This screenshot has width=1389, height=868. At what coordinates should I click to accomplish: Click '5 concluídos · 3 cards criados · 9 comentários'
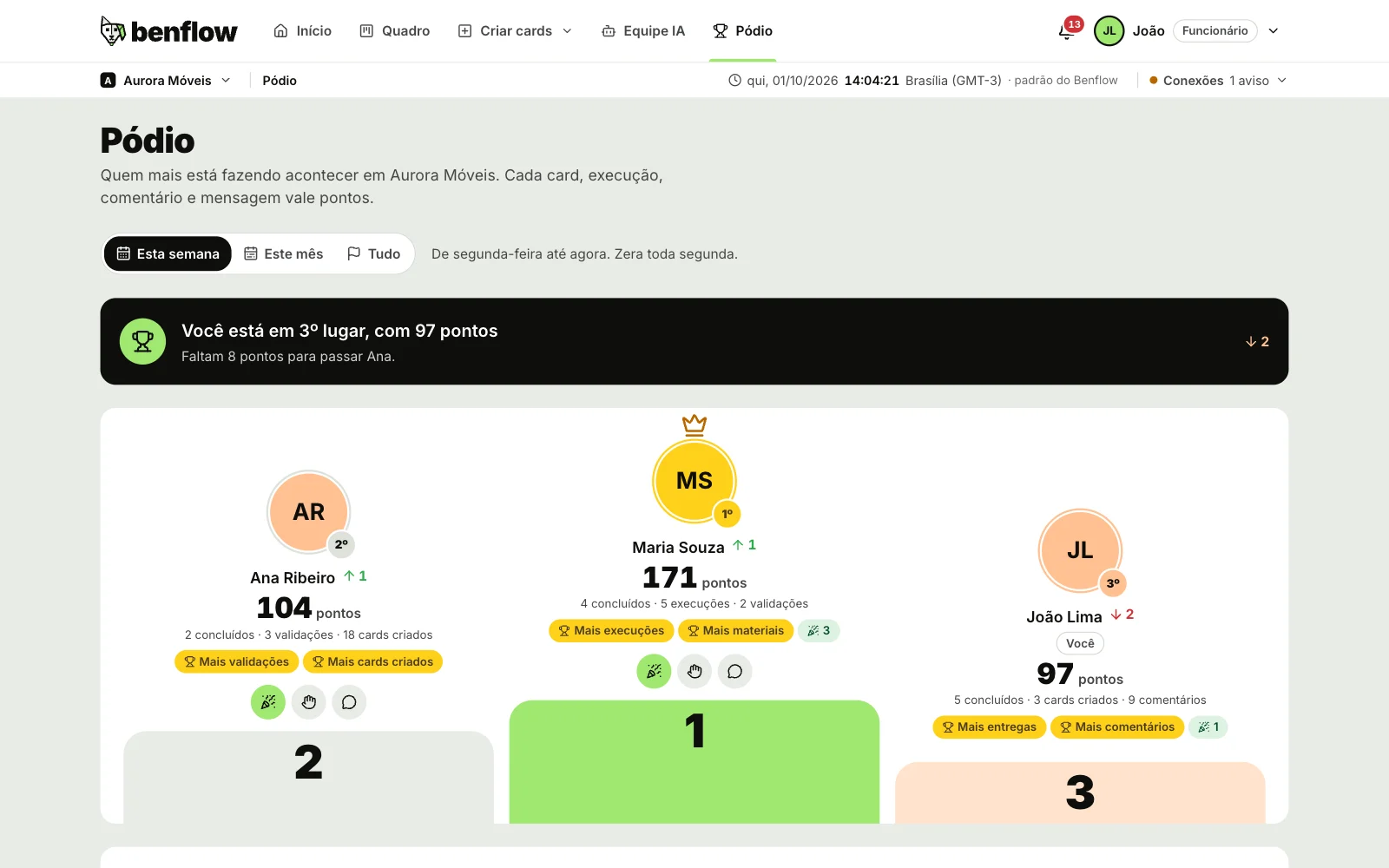tap(1080, 700)
